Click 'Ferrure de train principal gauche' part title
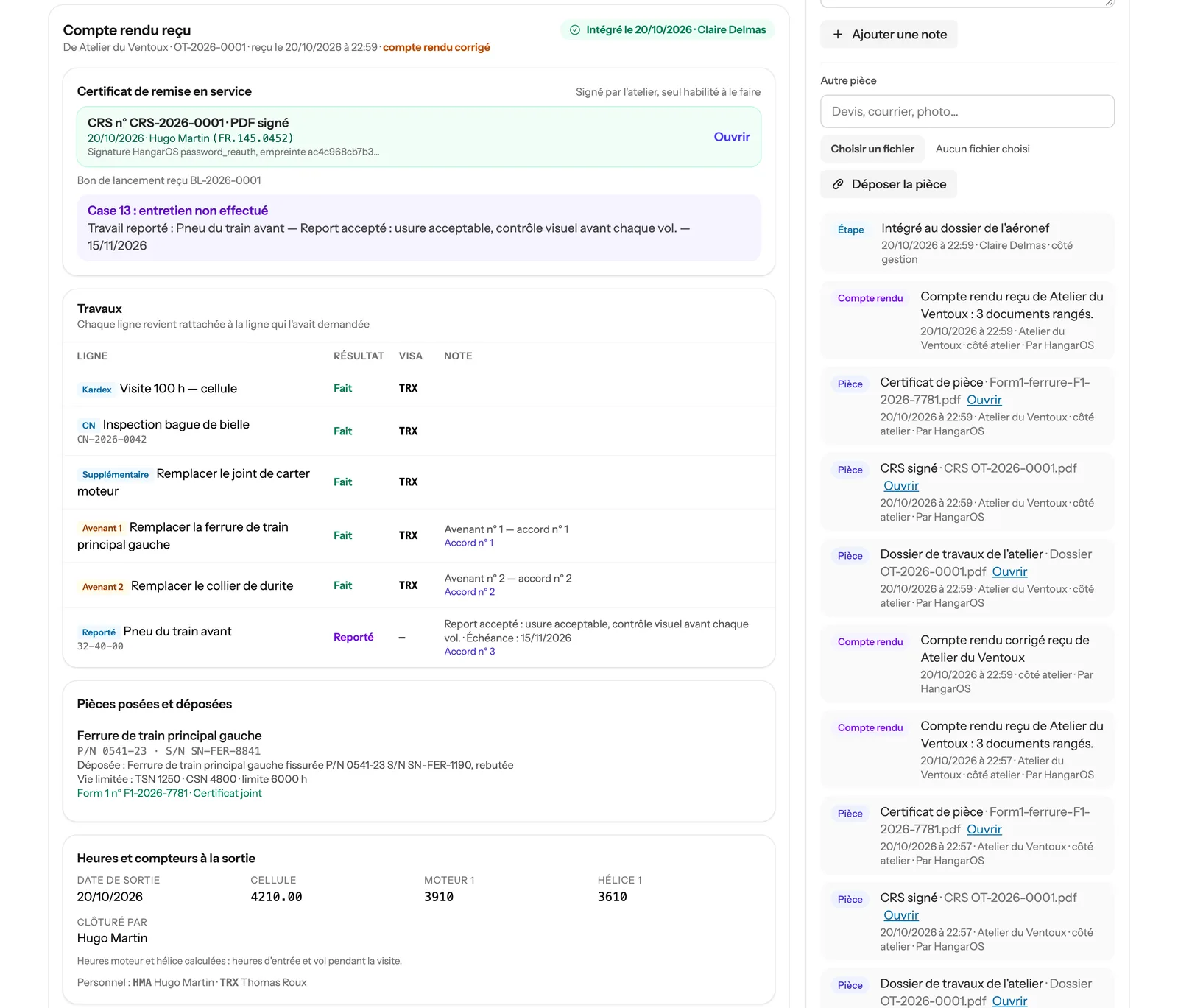Screen dimensions: 1178x1008 point(169,736)
